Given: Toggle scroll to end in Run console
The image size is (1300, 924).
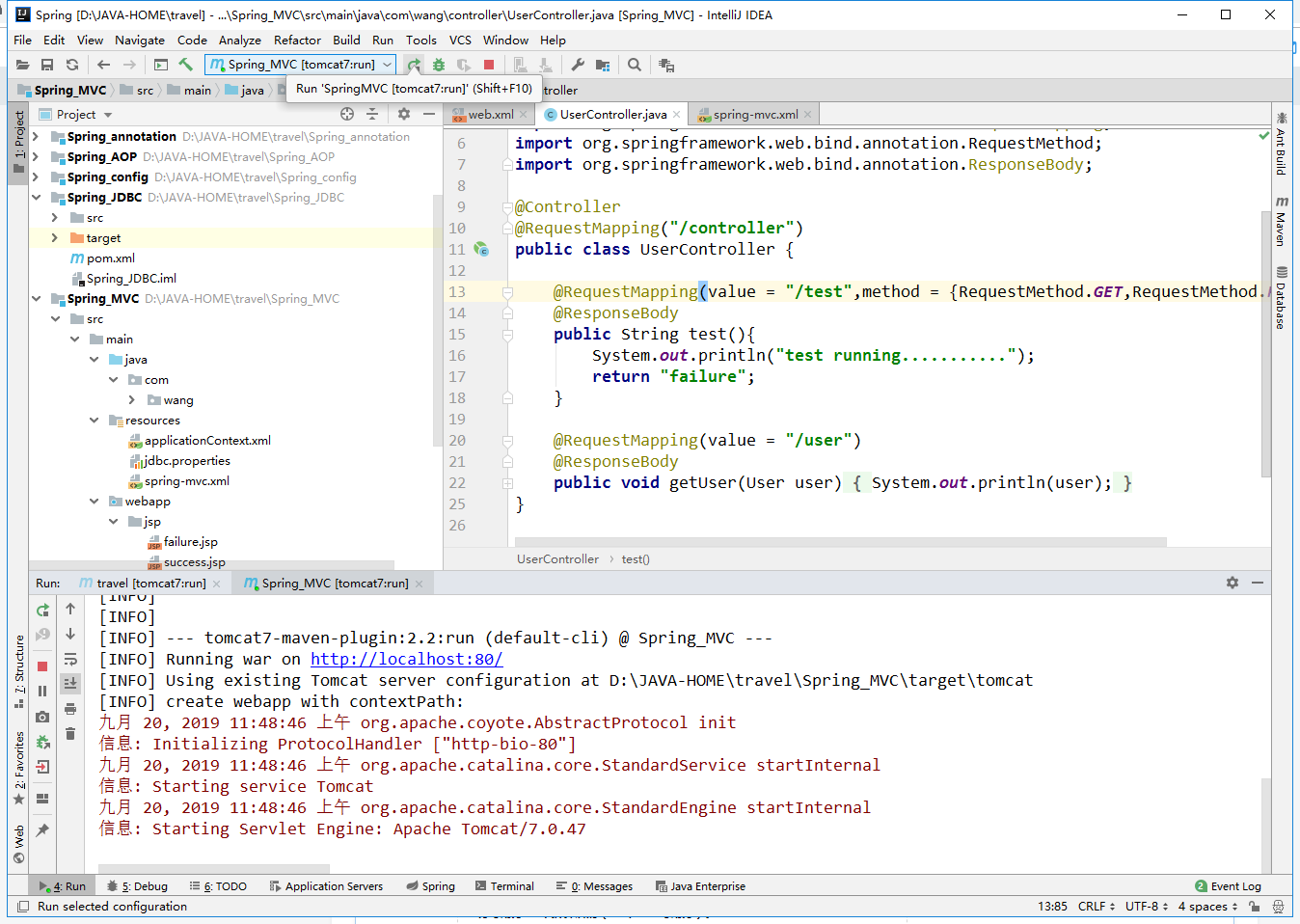Looking at the screenshot, I should (x=70, y=683).
